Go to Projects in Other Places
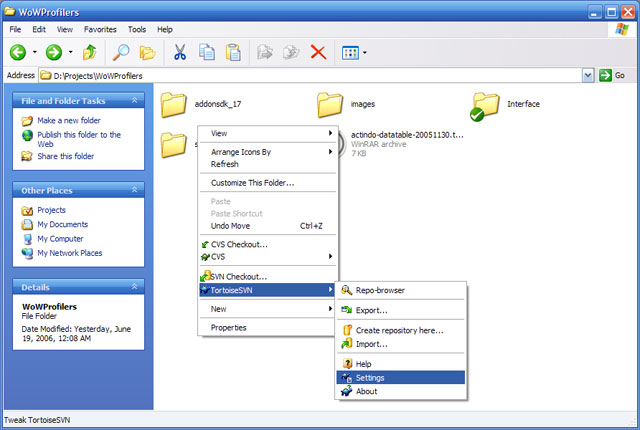Screen dimensions: 640x430 [51, 210]
